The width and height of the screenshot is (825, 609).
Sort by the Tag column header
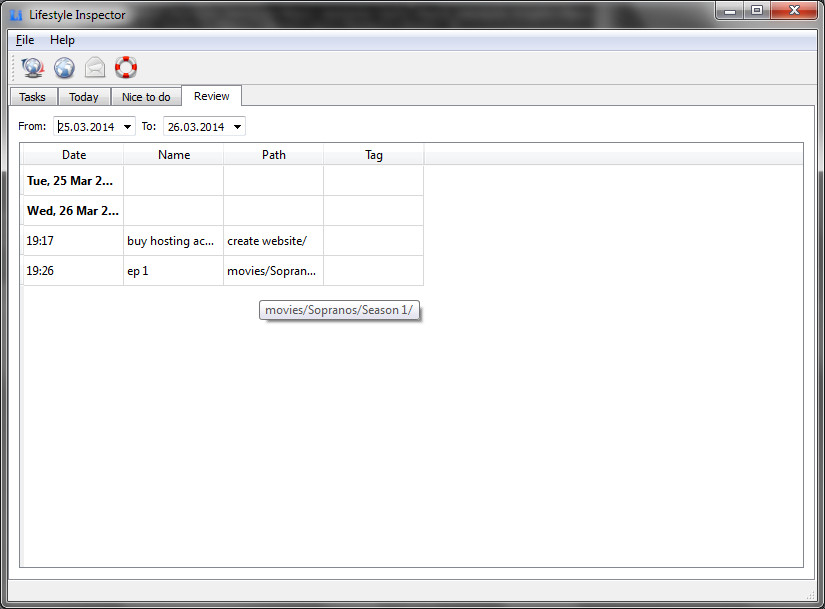pos(374,155)
